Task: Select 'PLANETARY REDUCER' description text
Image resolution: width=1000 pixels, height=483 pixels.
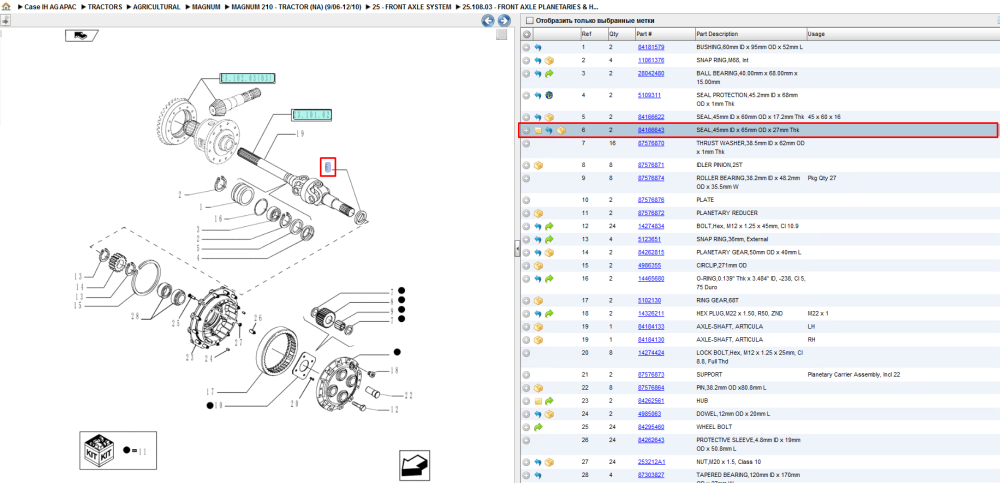Action: tap(727, 213)
